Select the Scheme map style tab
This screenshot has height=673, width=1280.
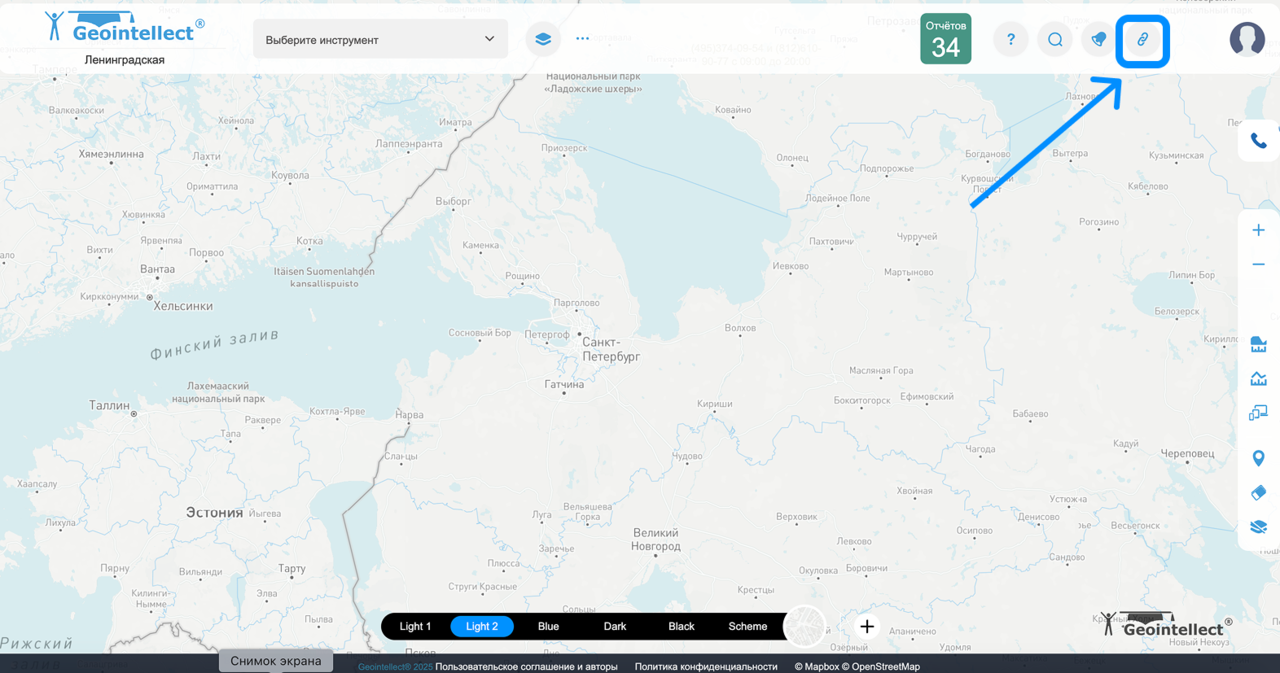748,627
